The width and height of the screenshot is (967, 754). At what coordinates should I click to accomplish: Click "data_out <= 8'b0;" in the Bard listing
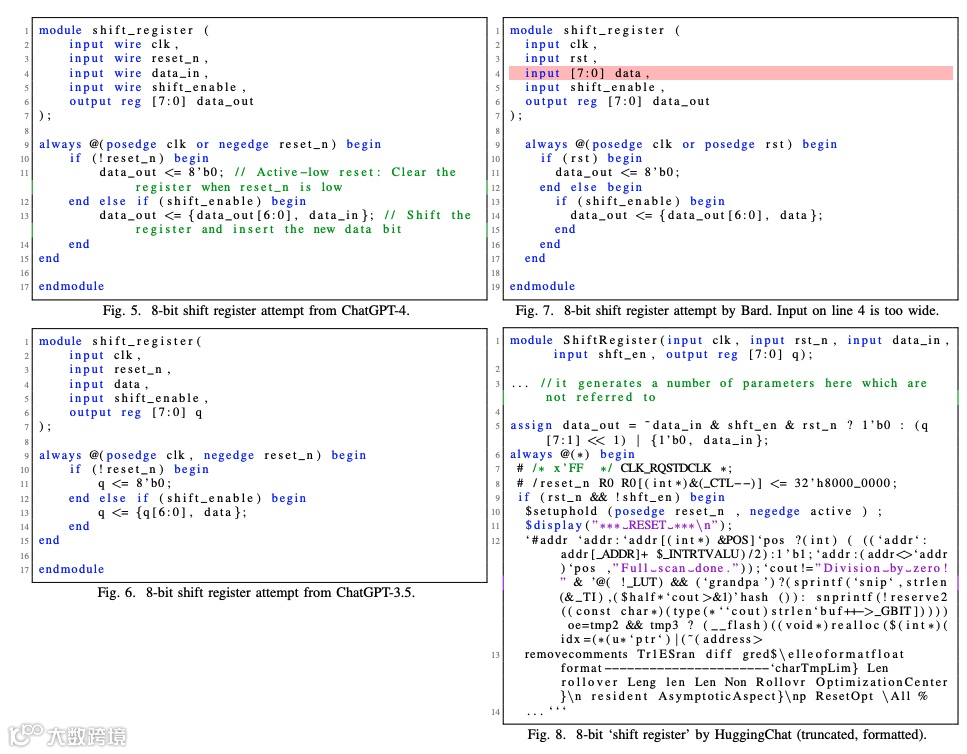(x=617, y=172)
